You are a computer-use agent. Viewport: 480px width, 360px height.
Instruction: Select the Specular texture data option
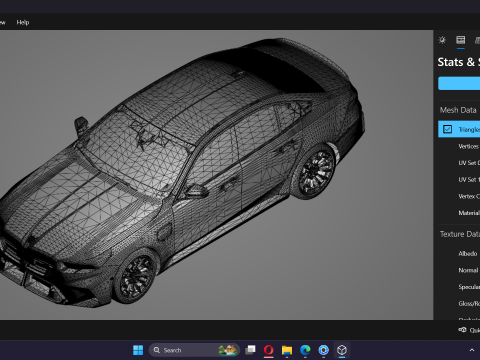pyautogui.click(x=469, y=287)
